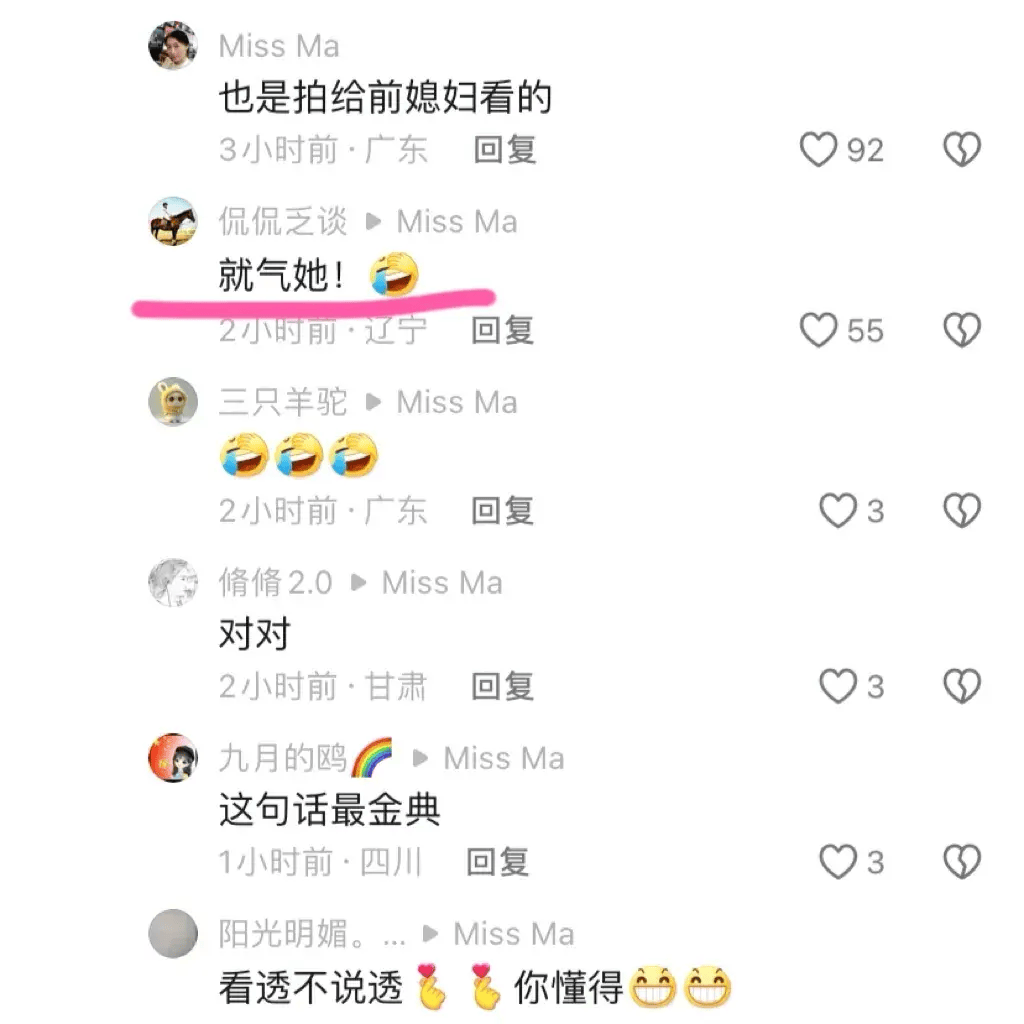Screen dimensions: 1024x1024
Task: Open 九月的鸥 username profile
Action: click(306, 758)
